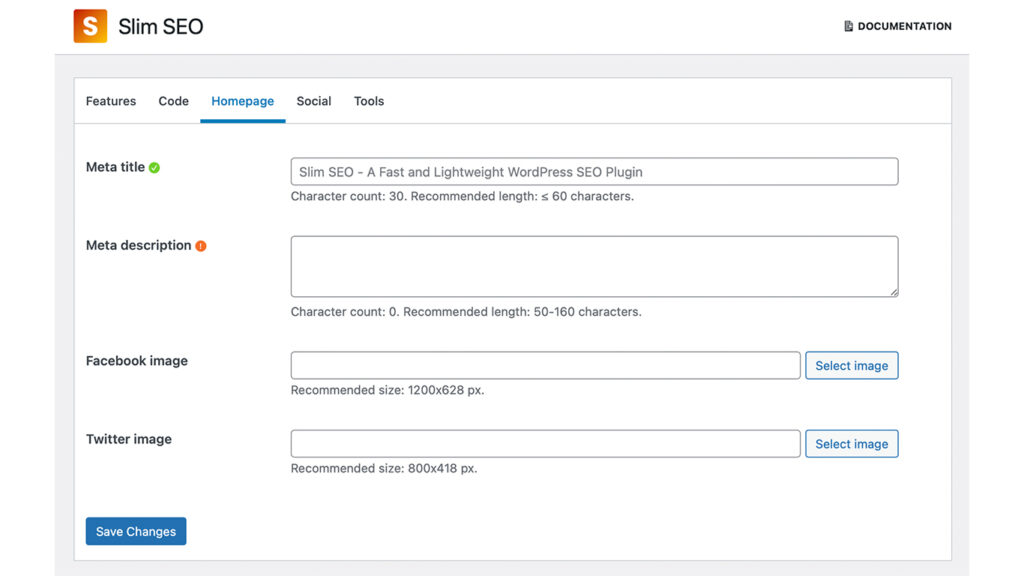1024x576 pixels.
Task: Click the orange warning icon beside Meta description
Action: 200,246
